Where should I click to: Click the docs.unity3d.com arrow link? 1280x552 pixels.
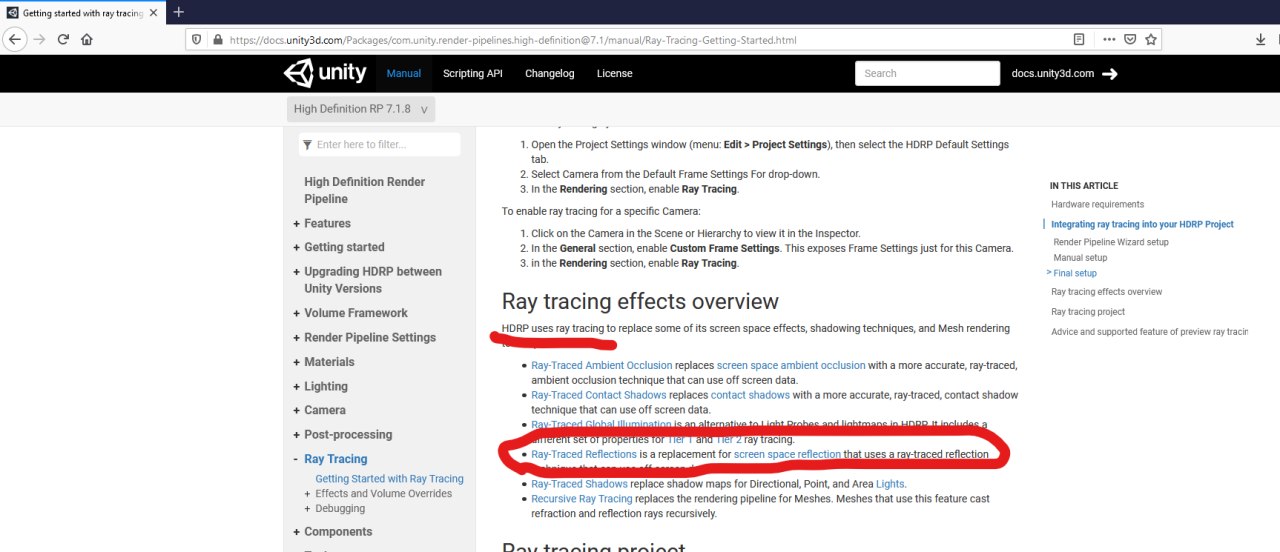click(x=1064, y=73)
